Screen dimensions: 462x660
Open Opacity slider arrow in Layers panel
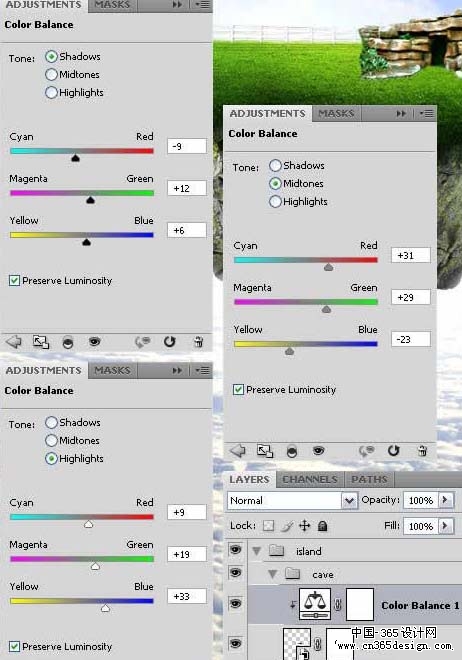tap(445, 500)
